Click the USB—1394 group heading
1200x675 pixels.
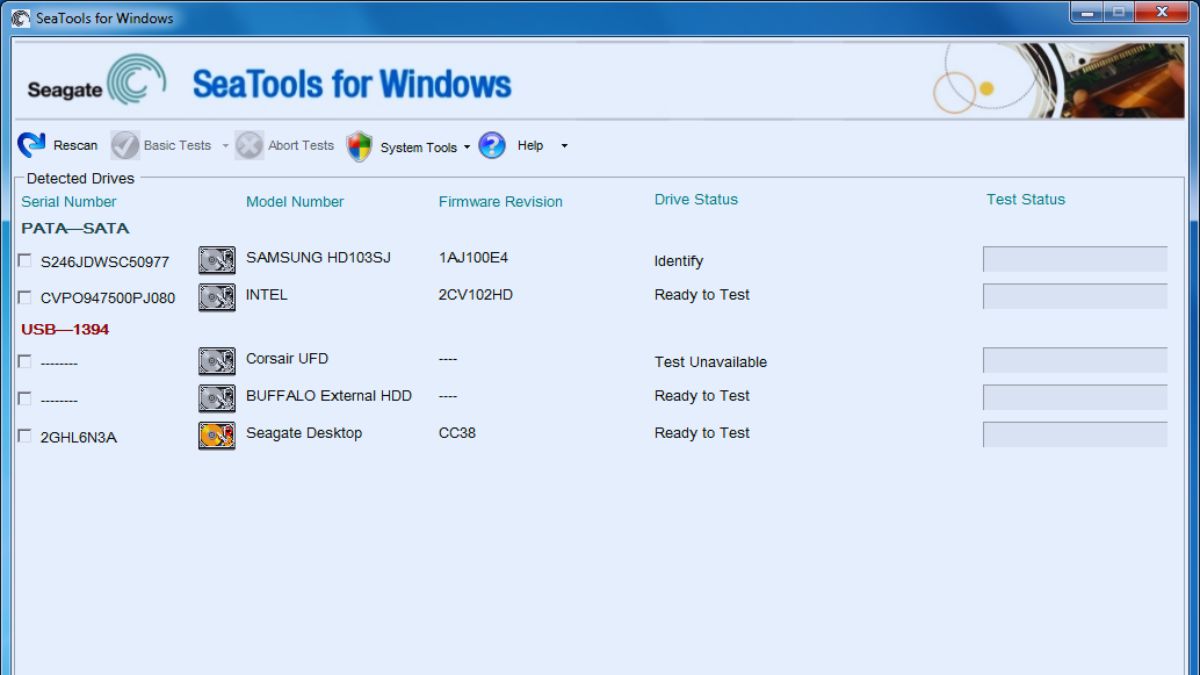point(65,329)
